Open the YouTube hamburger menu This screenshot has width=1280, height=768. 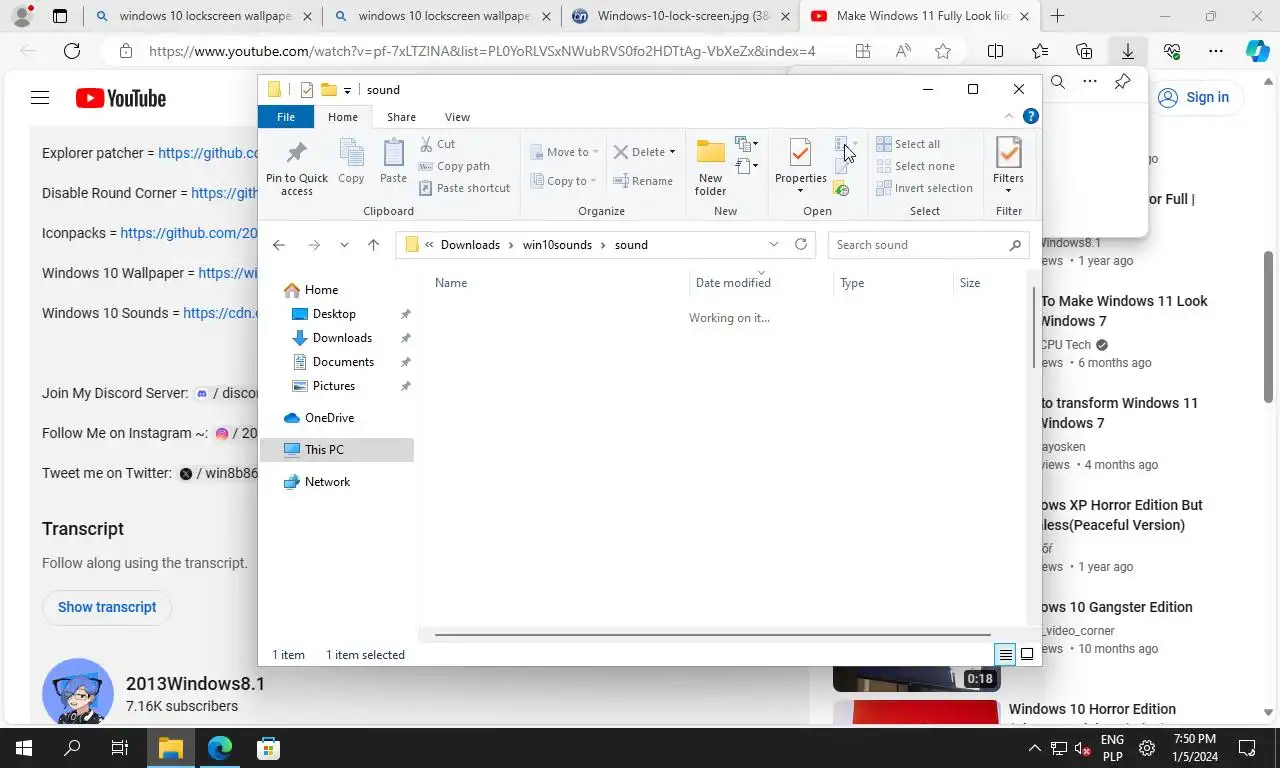point(40,97)
